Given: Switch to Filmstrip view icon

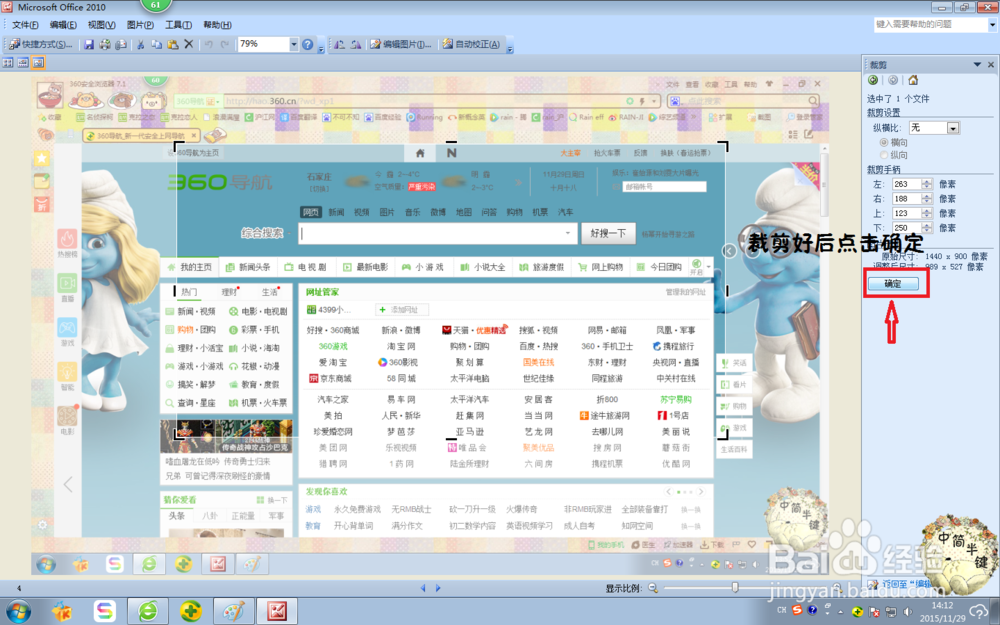Looking at the screenshot, I should coord(23,62).
